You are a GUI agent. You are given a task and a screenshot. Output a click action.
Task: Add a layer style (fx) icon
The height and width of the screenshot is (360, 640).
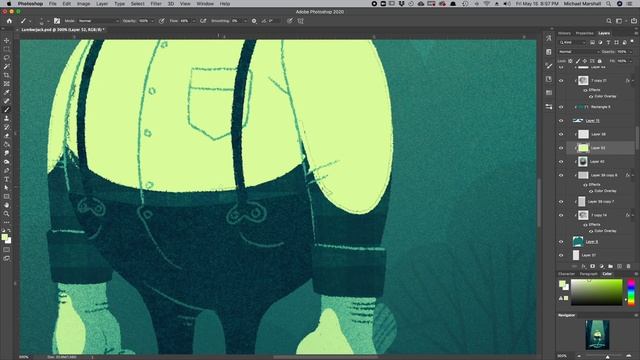pyautogui.click(x=583, y=266)
